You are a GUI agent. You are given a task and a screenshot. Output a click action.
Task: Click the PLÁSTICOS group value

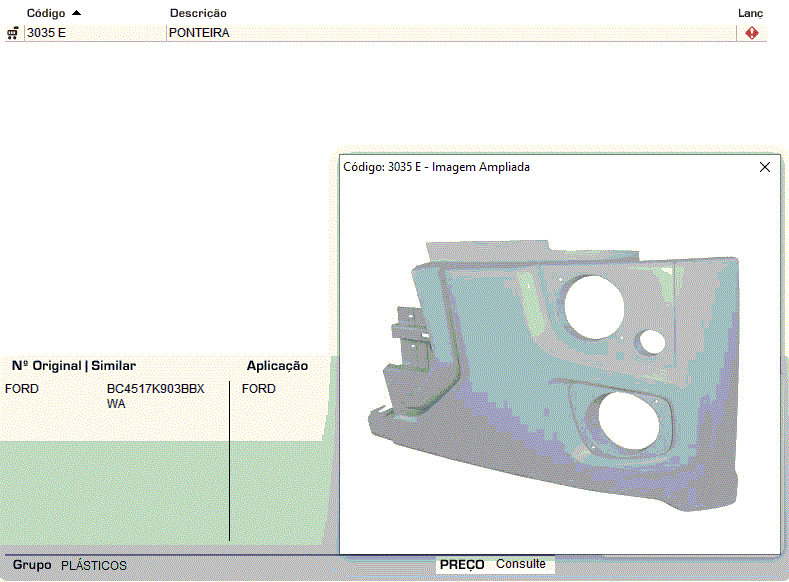(x=94, y=566)
